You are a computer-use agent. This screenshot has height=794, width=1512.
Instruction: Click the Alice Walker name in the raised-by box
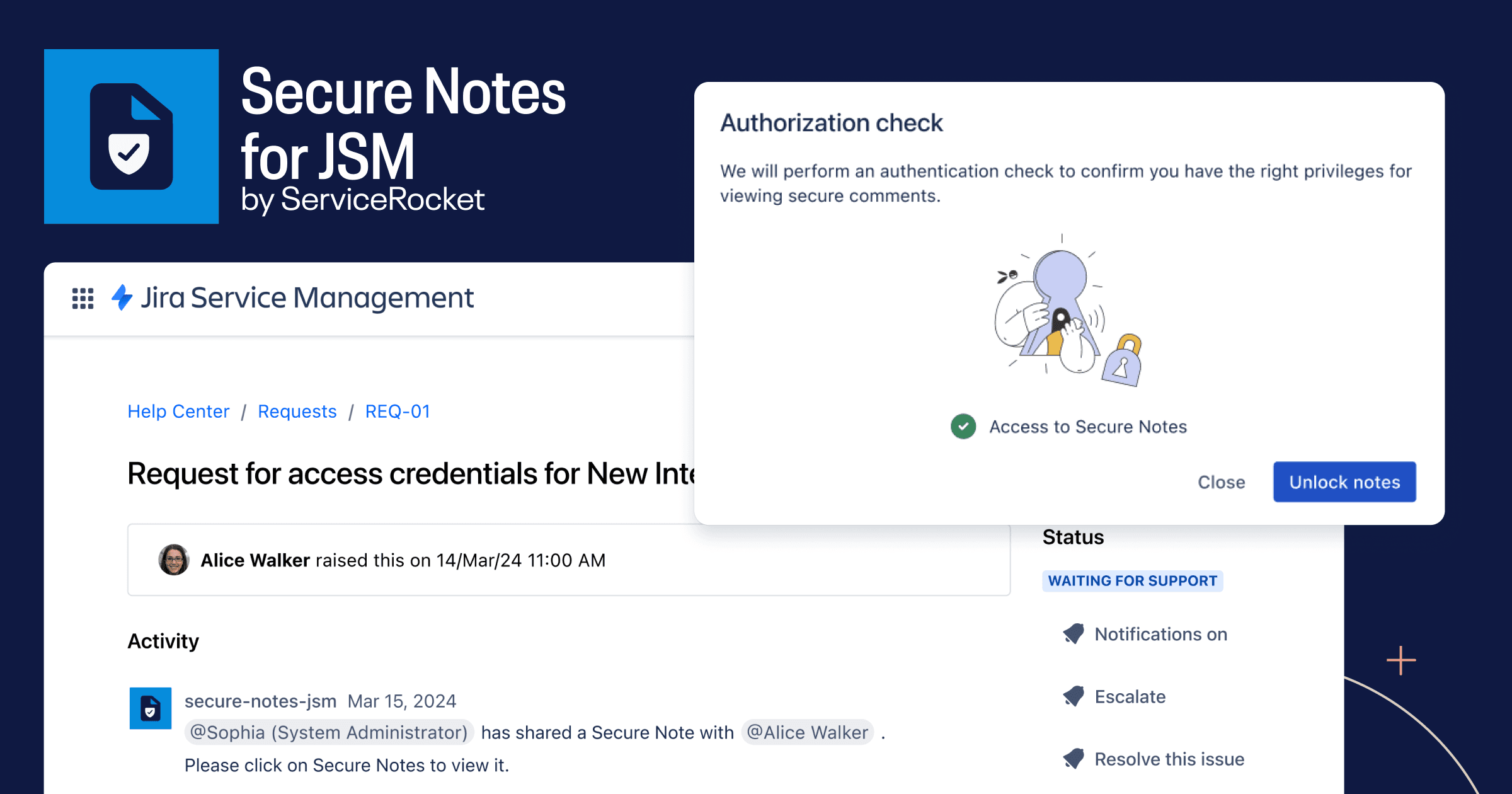pyautogui.click(x=255, y=560)
